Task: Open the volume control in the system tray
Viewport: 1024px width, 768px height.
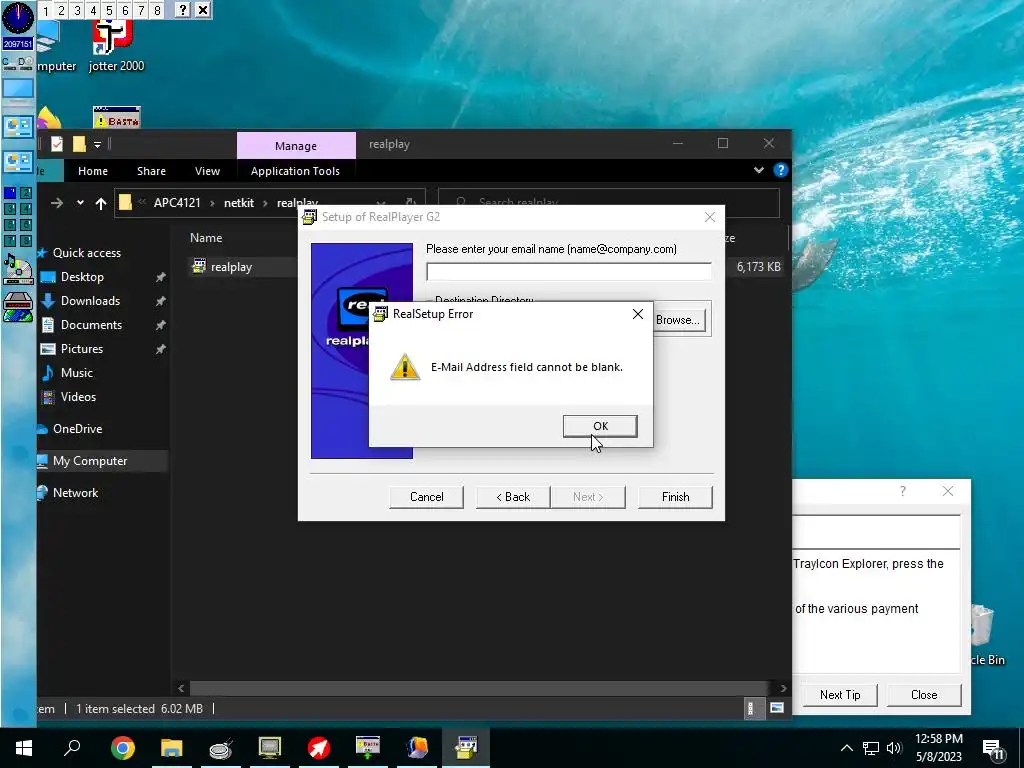Action: (895, 748)
